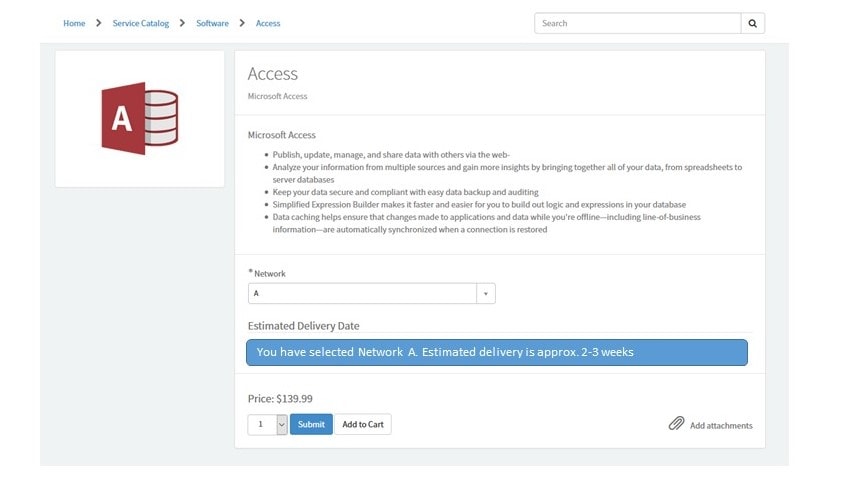Click the chevron after Service Catalog breadcrumb
This screenshot has width=857, height=483.
(183, 23)
